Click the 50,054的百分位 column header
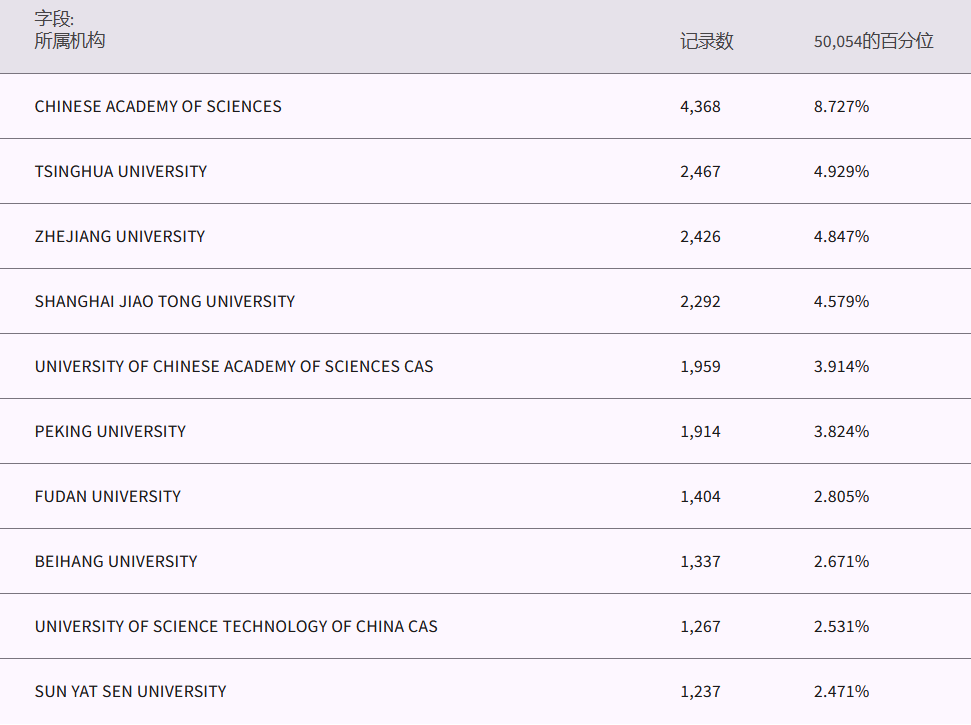 (873, 42)
